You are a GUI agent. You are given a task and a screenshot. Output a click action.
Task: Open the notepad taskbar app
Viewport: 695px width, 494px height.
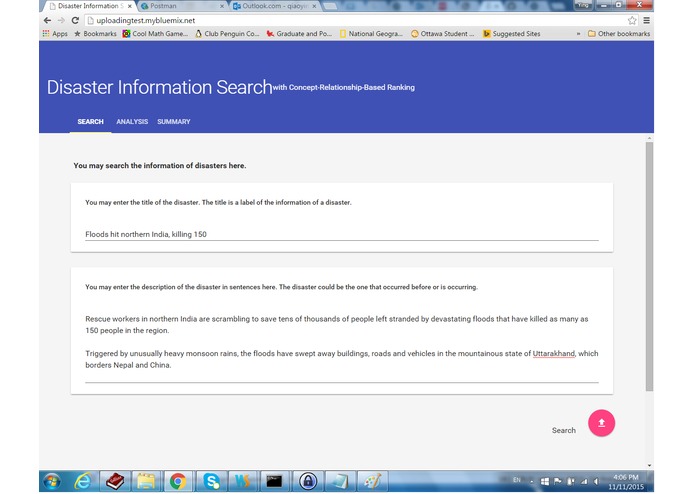(340, 481)
